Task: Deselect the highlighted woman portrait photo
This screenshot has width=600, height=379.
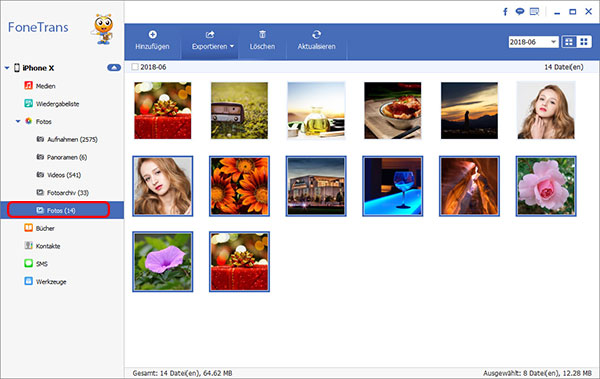Action: pos(163,186)
